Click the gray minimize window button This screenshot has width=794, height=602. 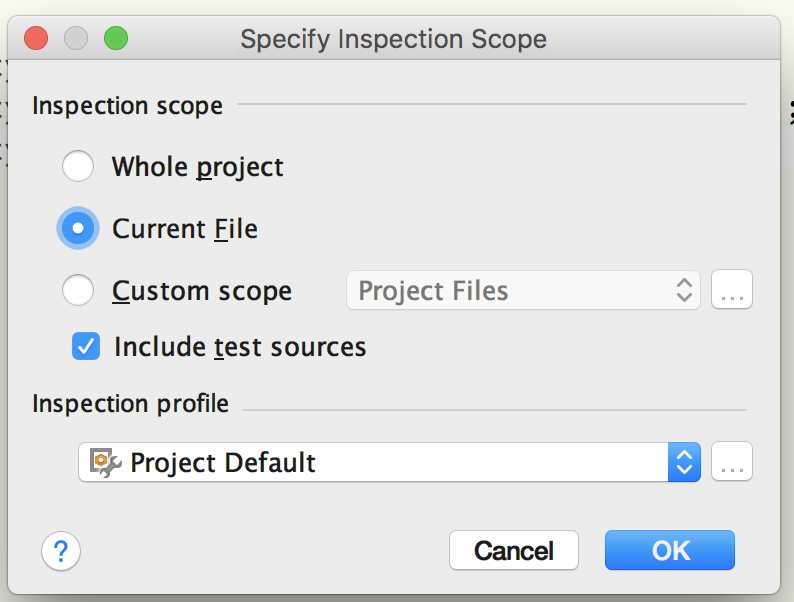[x=76, y=38]
